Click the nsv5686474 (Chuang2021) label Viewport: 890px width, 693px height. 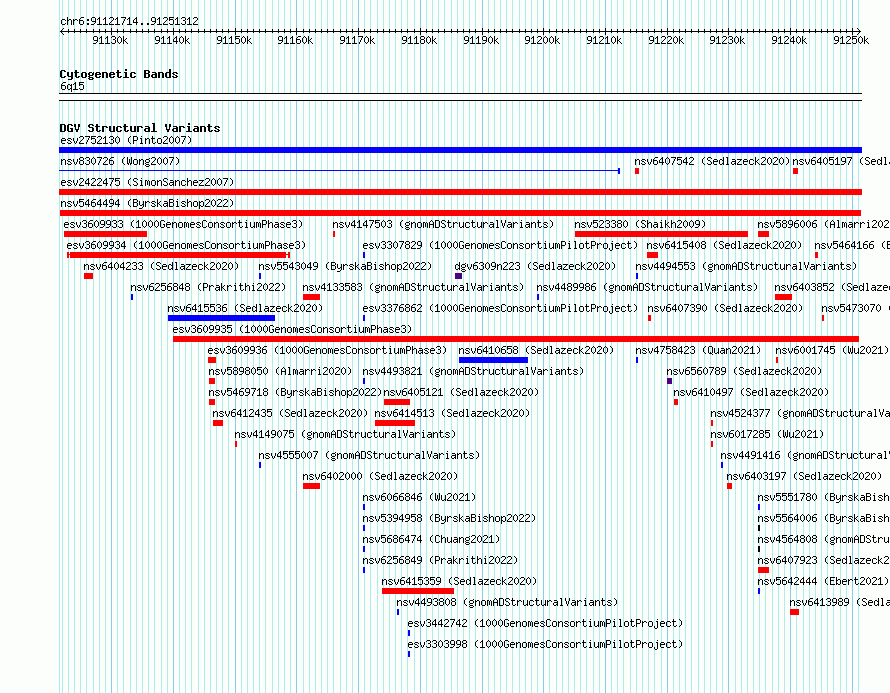431,539
